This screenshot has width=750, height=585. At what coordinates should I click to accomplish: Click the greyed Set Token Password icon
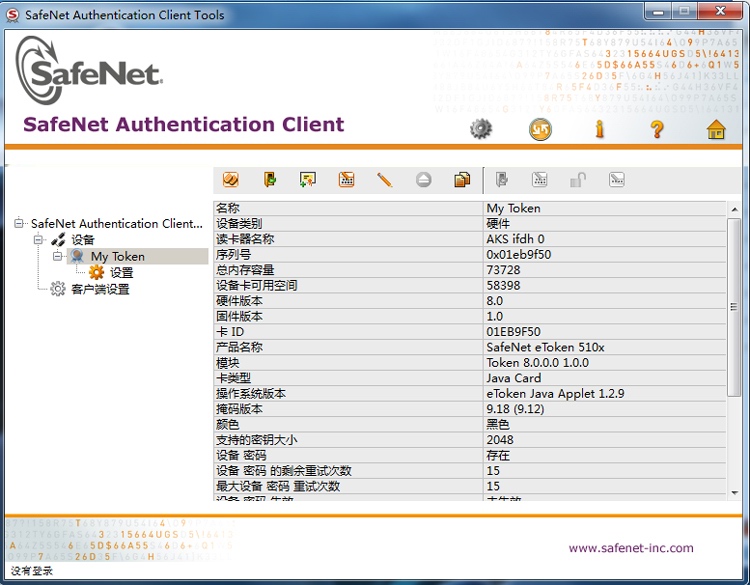[617, 180]
